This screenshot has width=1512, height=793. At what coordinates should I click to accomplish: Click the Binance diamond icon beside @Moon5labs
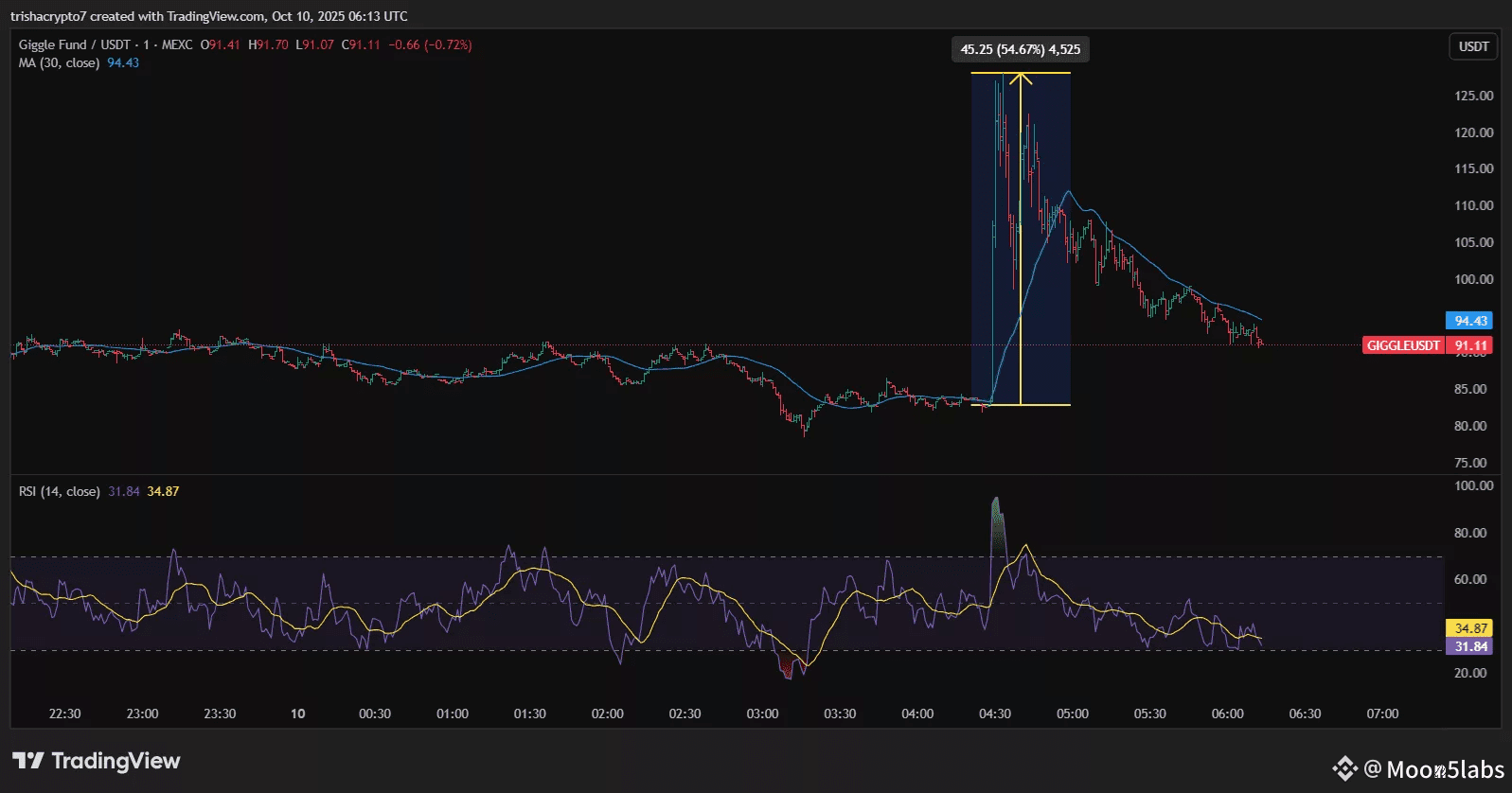1344,768
